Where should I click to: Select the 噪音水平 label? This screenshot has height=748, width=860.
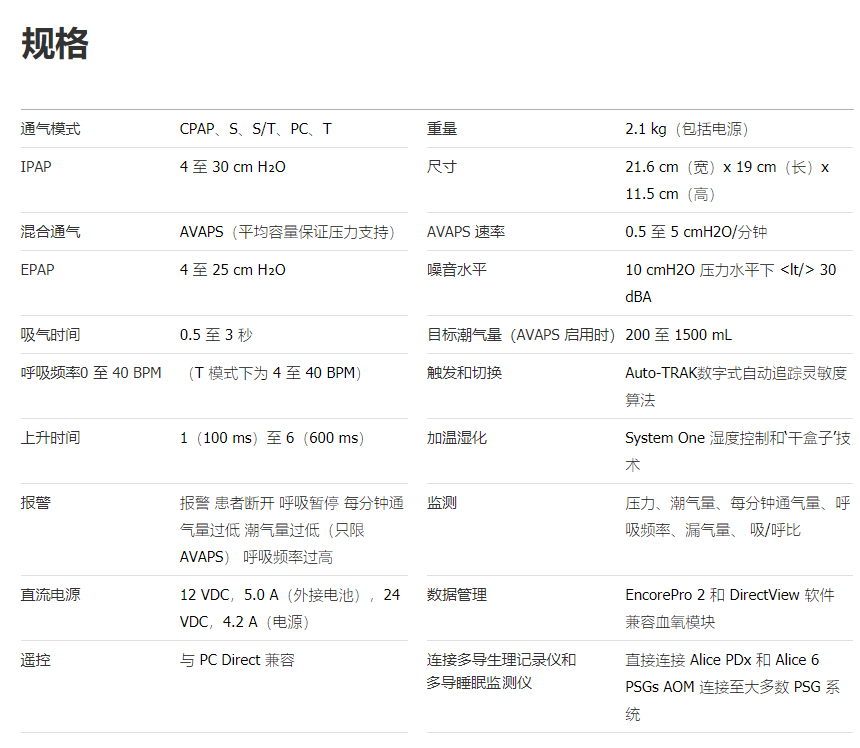[457, 270]
